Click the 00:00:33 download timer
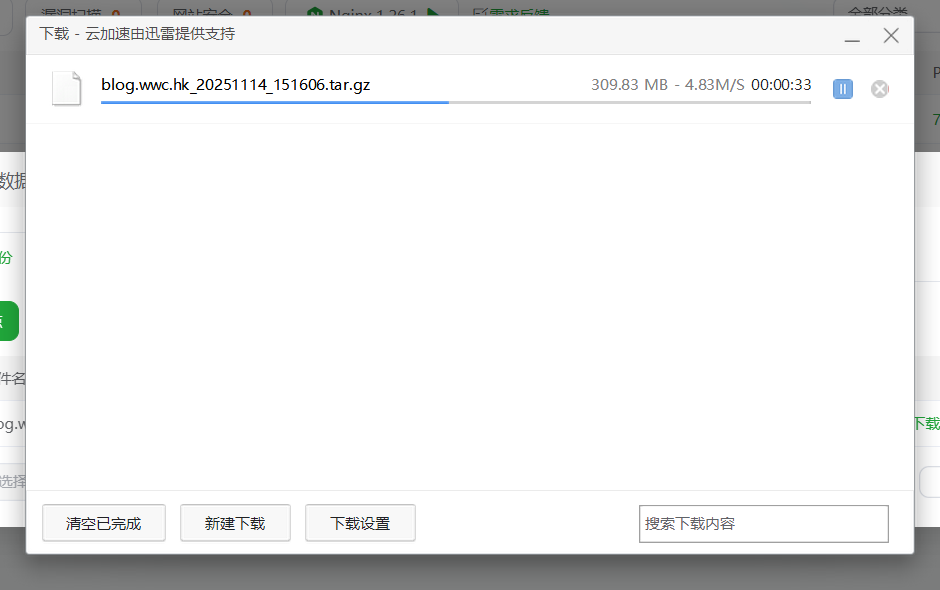 [x=781, y=85]
